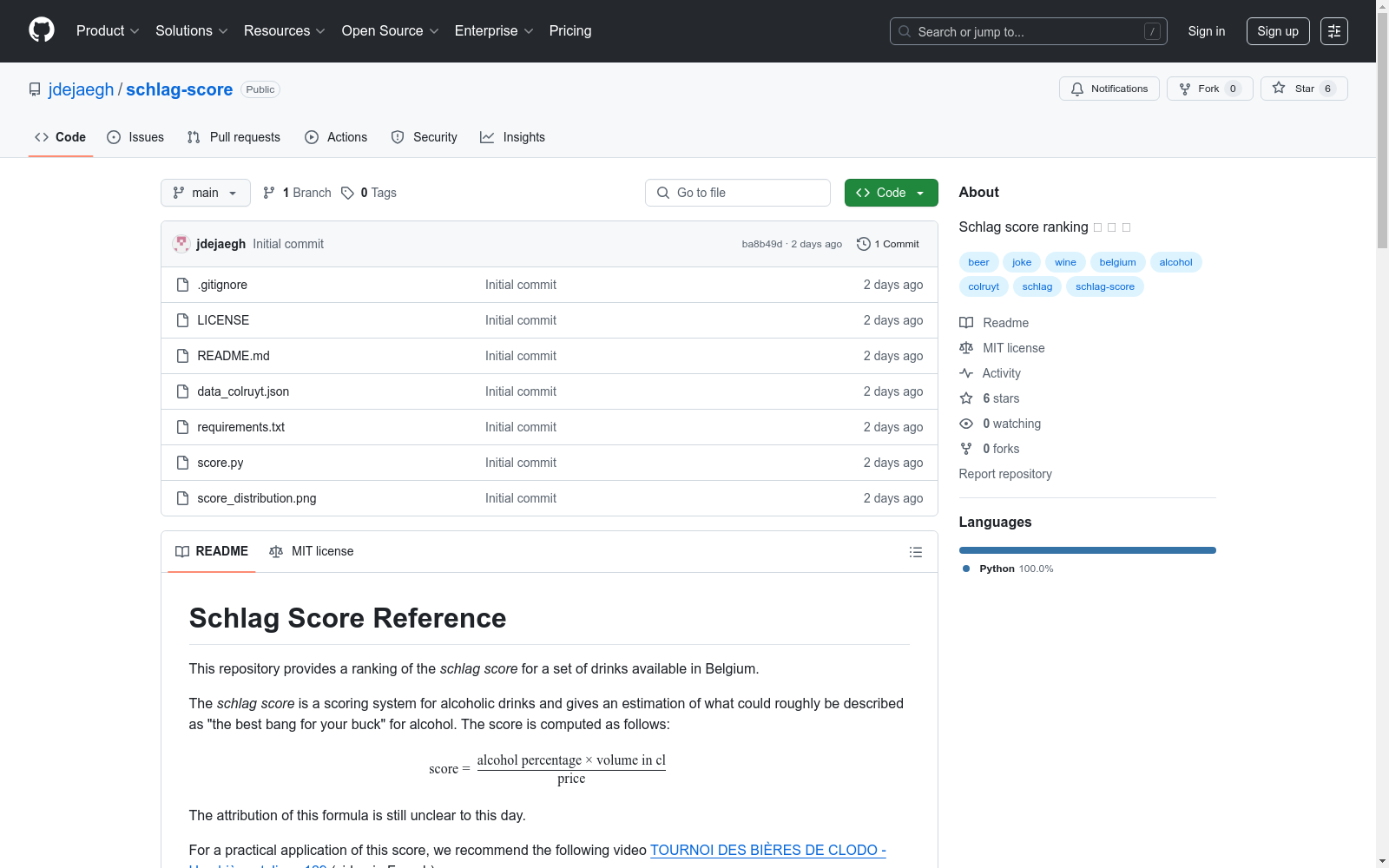Screen dimensions: 1389x868
Task: Click the file icon next to LICENSE
Action: pos(182,320)
